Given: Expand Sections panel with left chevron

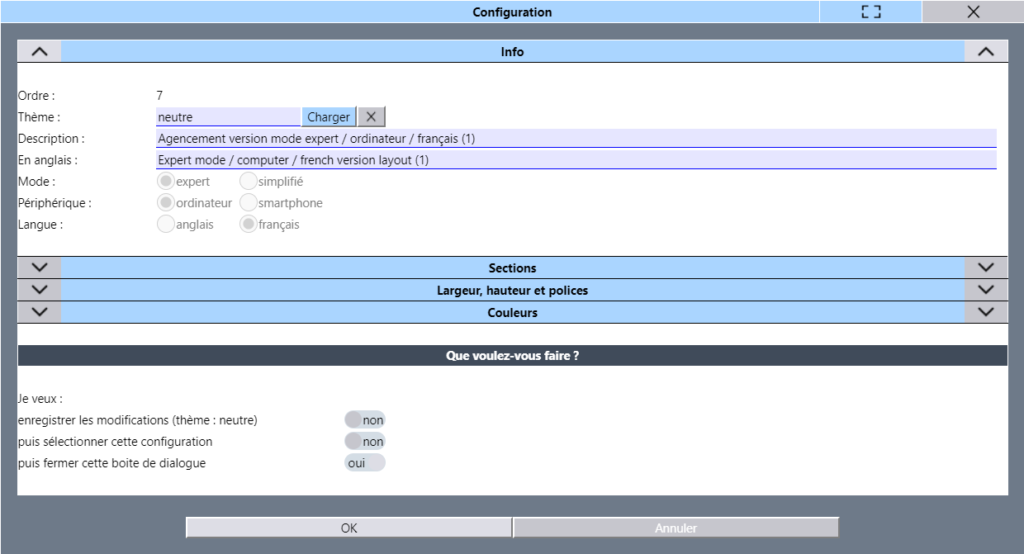Looking at the screenshot, I should pyautogui.click(x=39, y=268).
